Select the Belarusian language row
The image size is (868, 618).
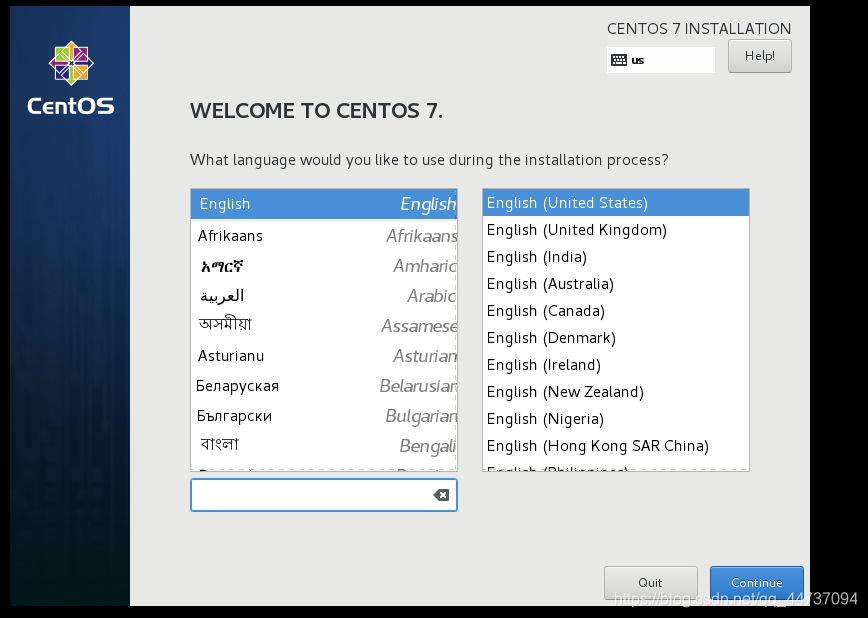(x=324, y=385)
